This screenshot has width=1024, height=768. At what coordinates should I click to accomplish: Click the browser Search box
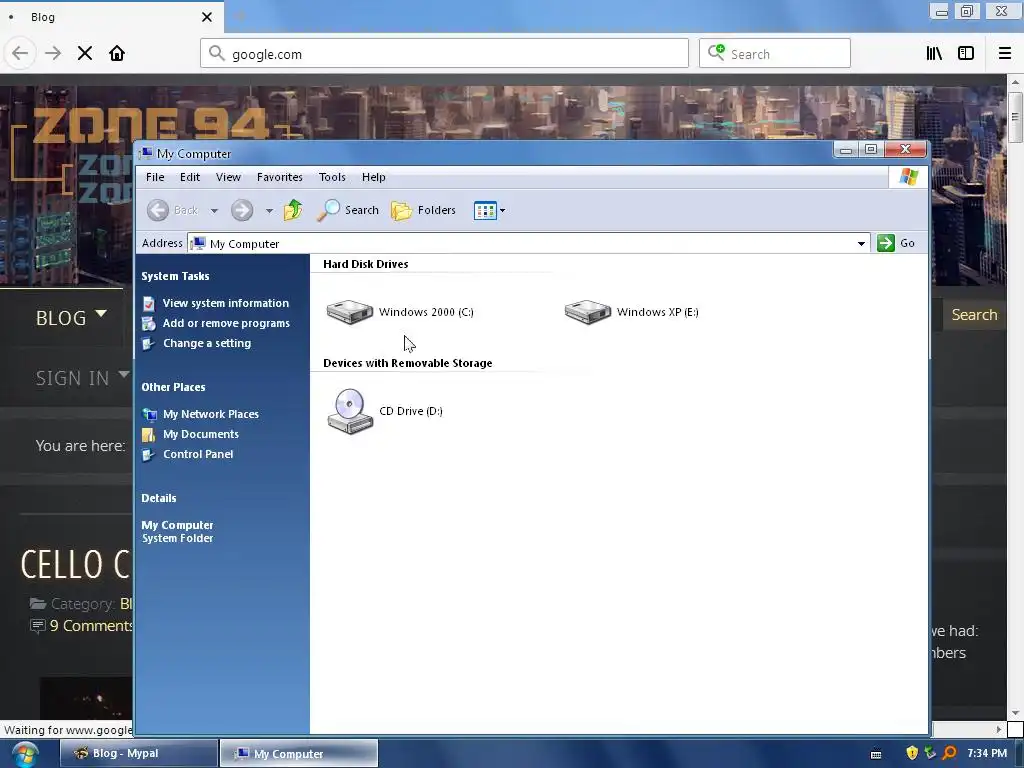point(775,54)
